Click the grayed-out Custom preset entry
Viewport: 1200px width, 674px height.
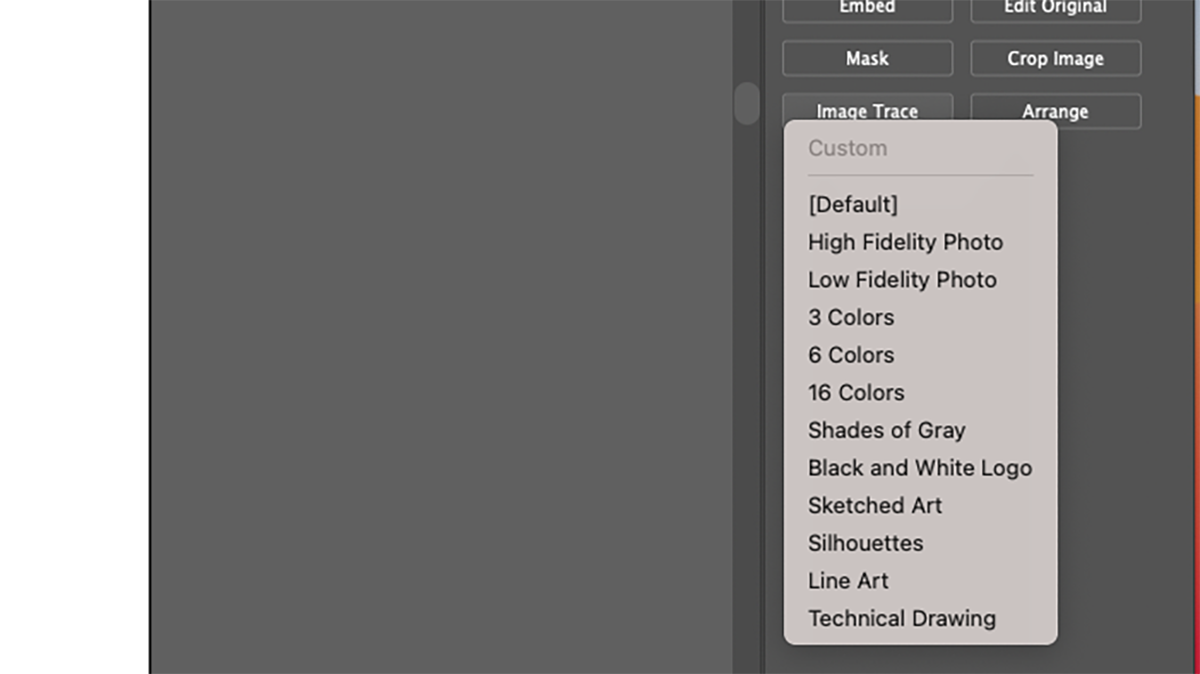click(x=847, y=149)
